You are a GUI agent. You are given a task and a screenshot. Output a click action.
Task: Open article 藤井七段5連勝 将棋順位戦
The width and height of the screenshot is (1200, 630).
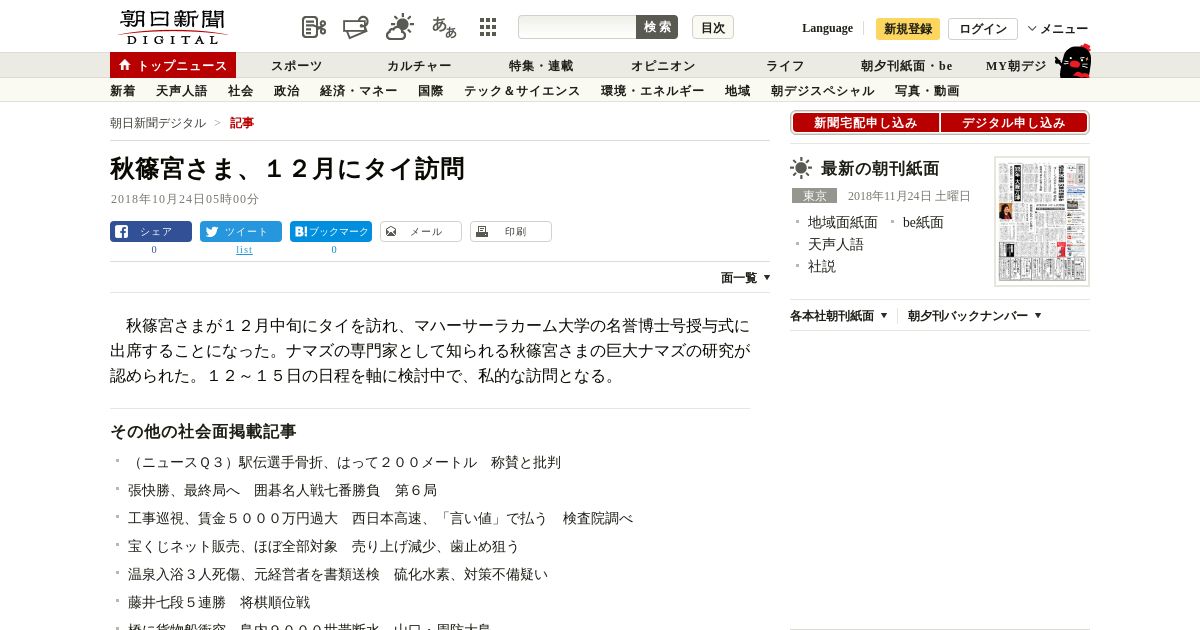pyautogui.click(x=219, y=602)
